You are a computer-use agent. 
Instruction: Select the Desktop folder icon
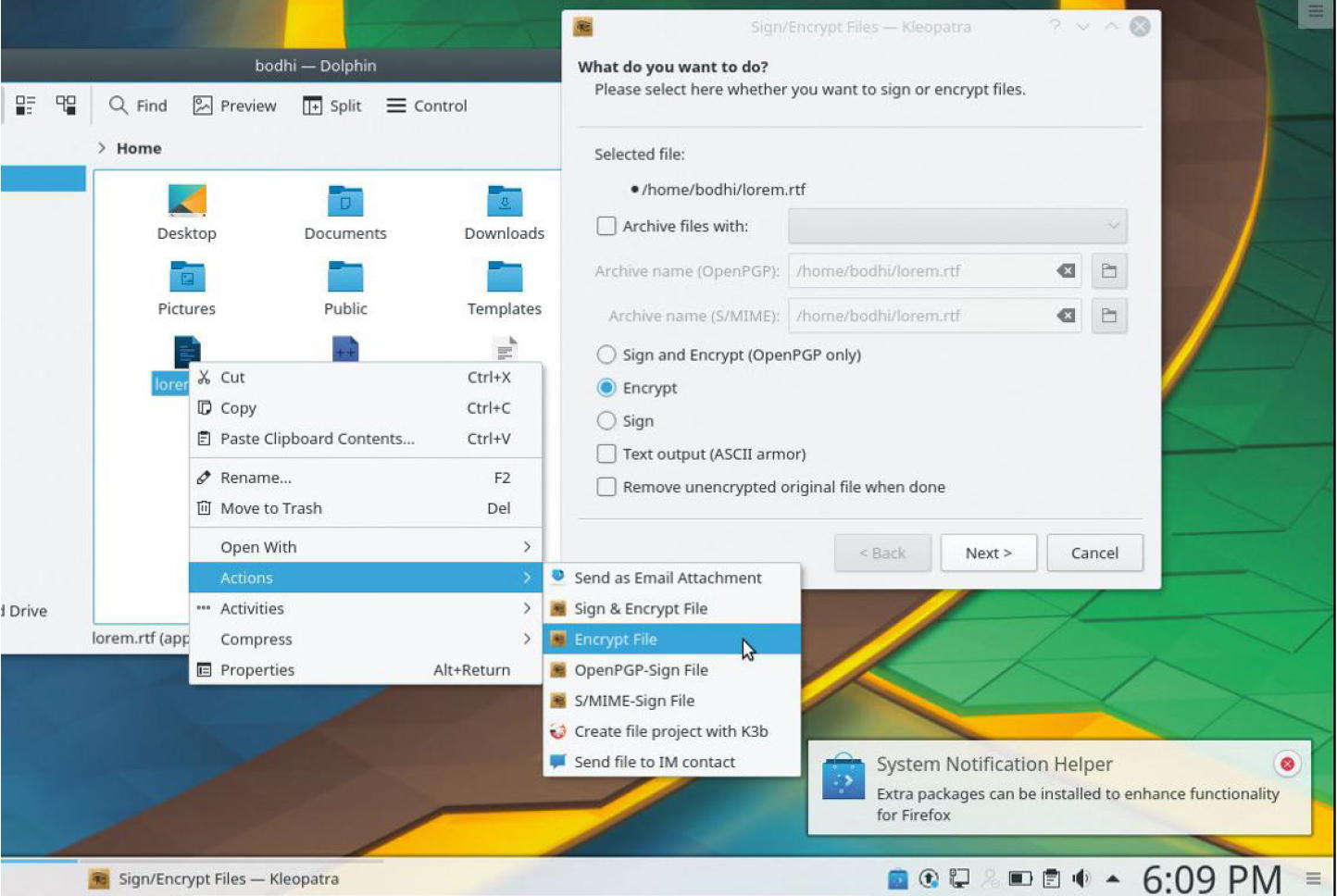(187, 200)
